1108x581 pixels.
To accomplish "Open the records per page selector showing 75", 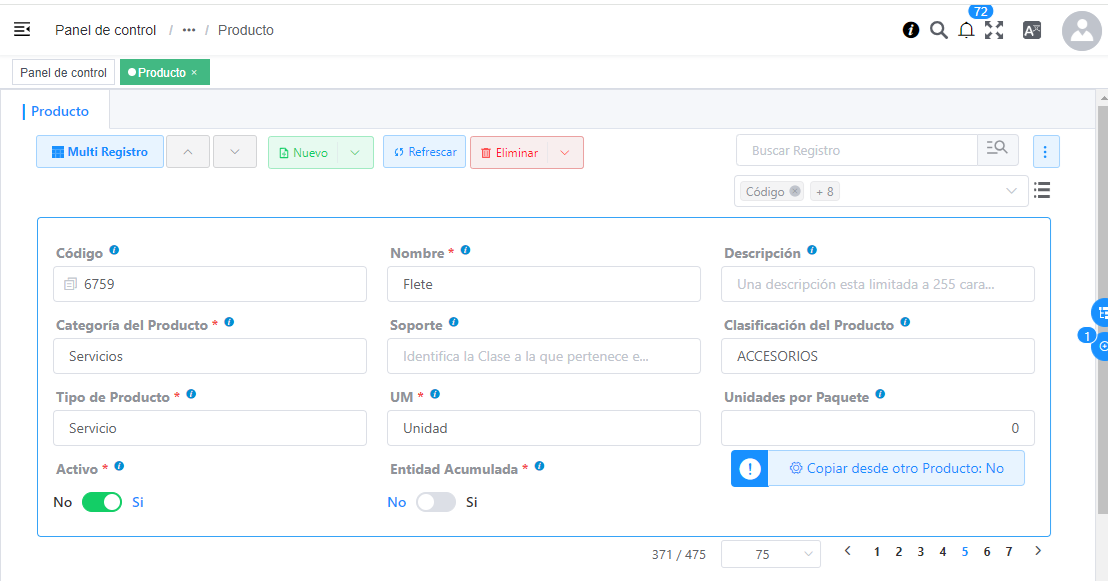I will (x=770, y=553).
